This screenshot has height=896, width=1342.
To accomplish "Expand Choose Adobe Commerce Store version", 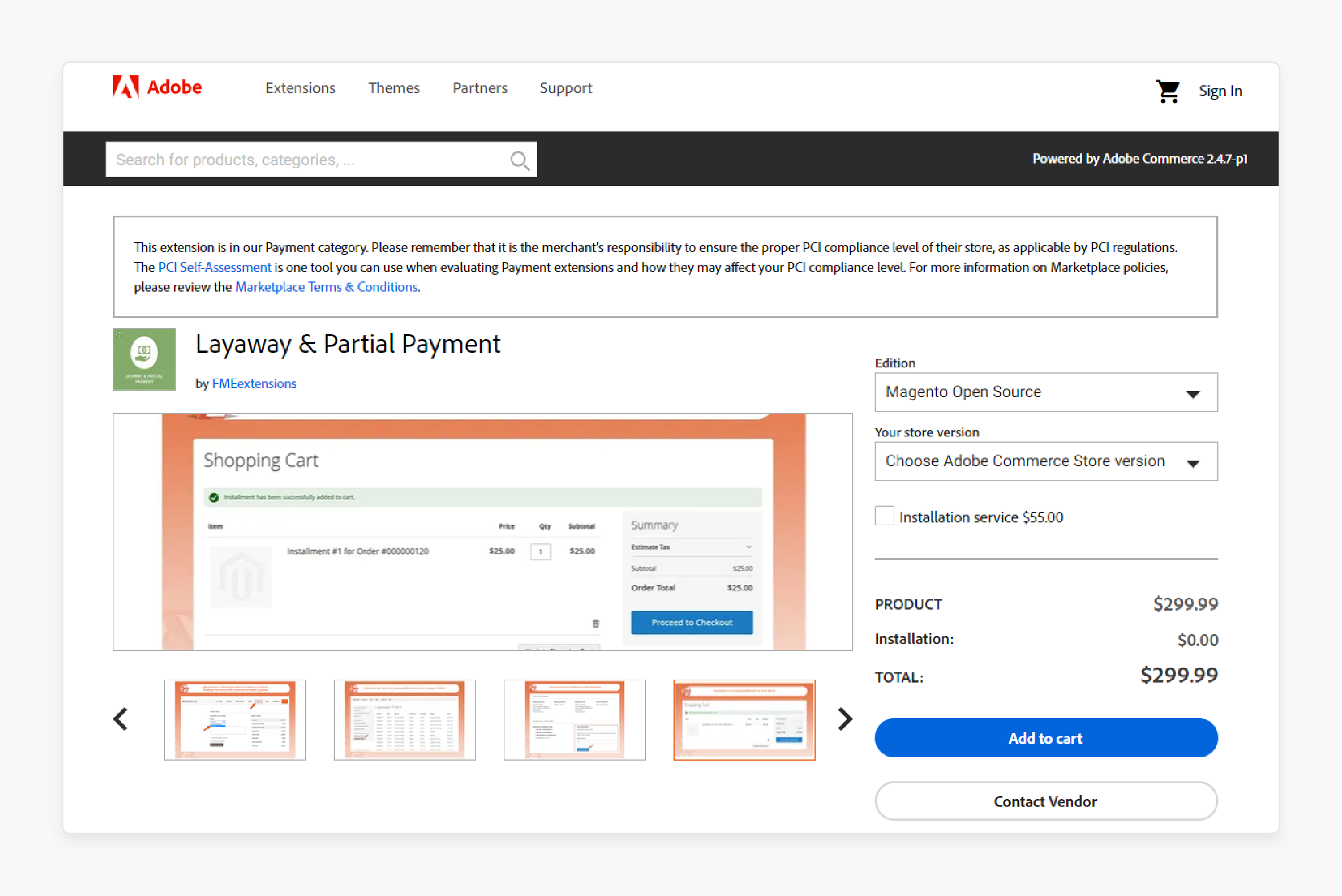I will point(1045,461).
